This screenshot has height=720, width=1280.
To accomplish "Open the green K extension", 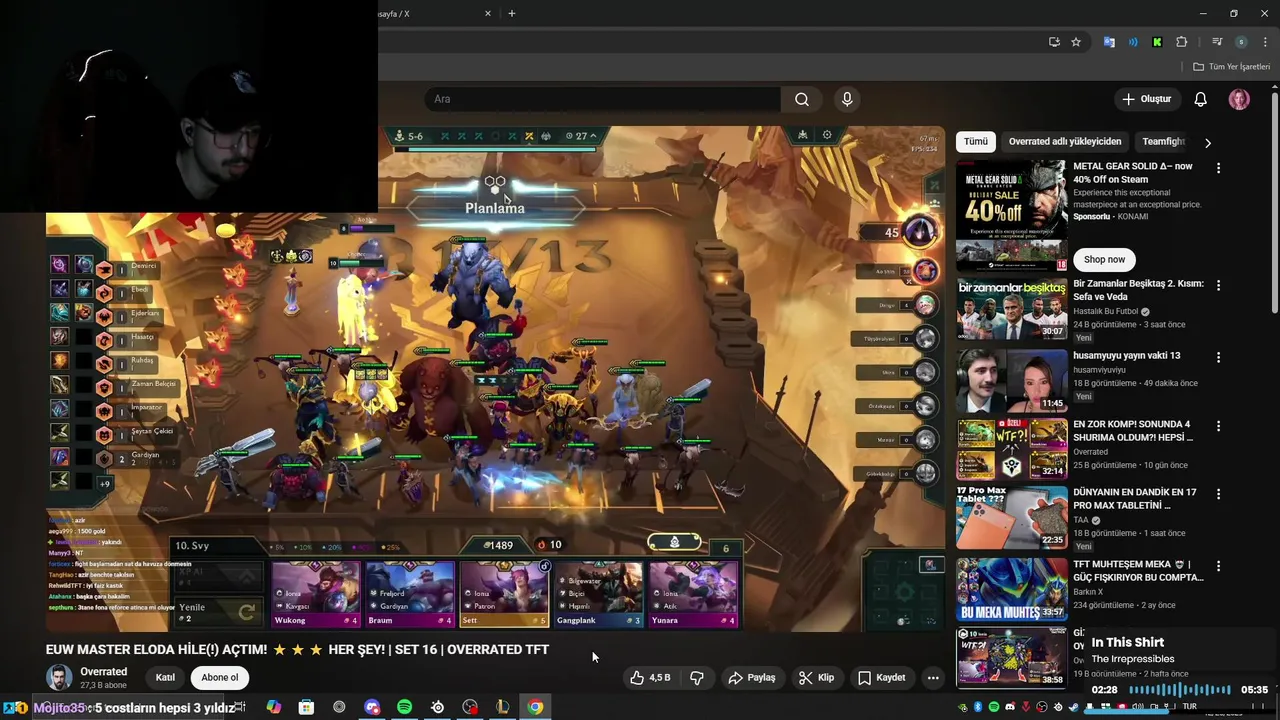I will [x=1157, y=42].
